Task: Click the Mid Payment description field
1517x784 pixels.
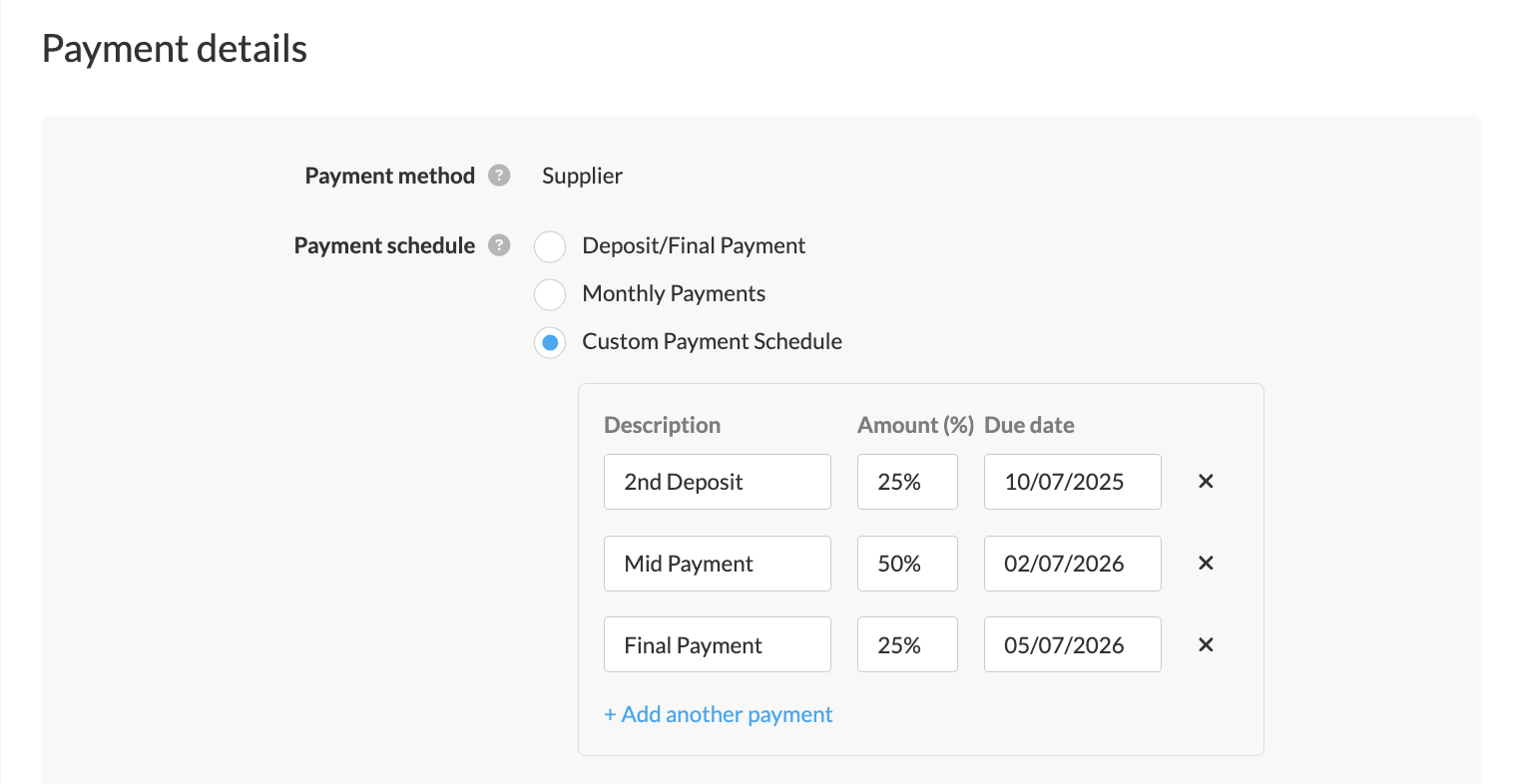Action: point(717,564)
